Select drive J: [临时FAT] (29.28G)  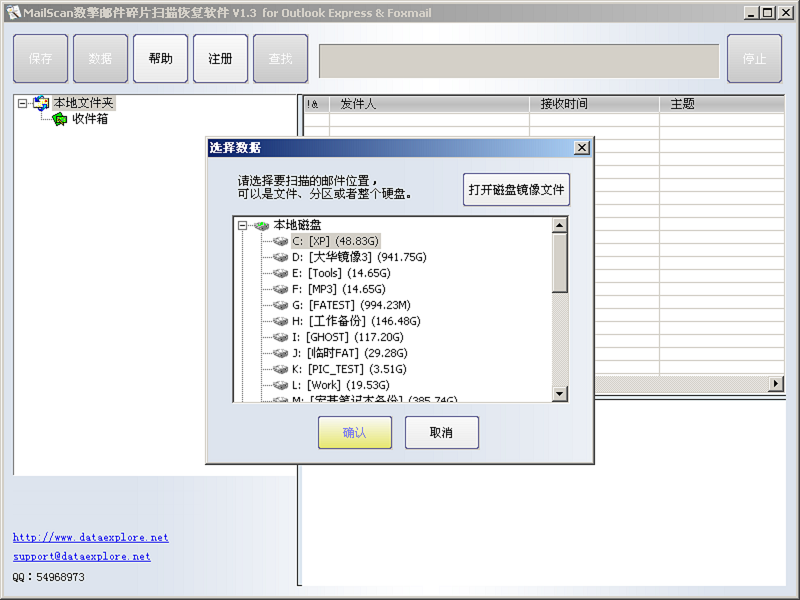pyautogui.click(x=349, y=353)
